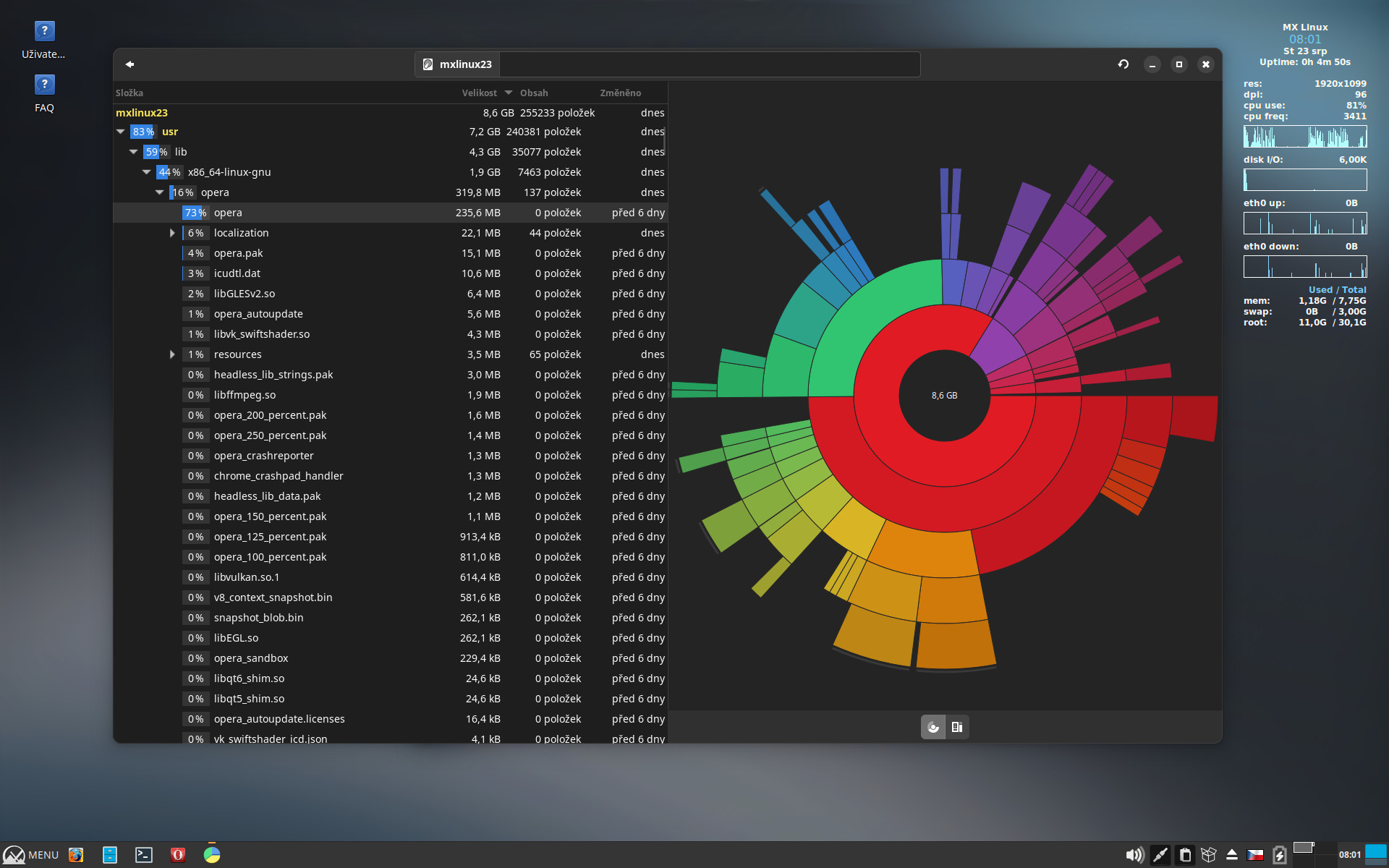This screenshot has height=868, width=1389.
Task: Toggle sort arrow next to Velikost
Action: [509, 93]
